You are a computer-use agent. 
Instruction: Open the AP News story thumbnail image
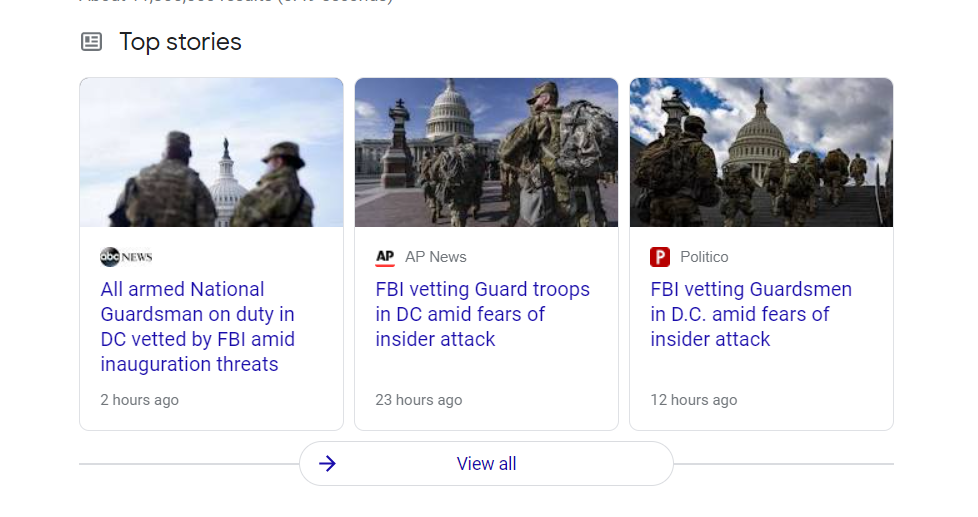(x=487, y=152)
